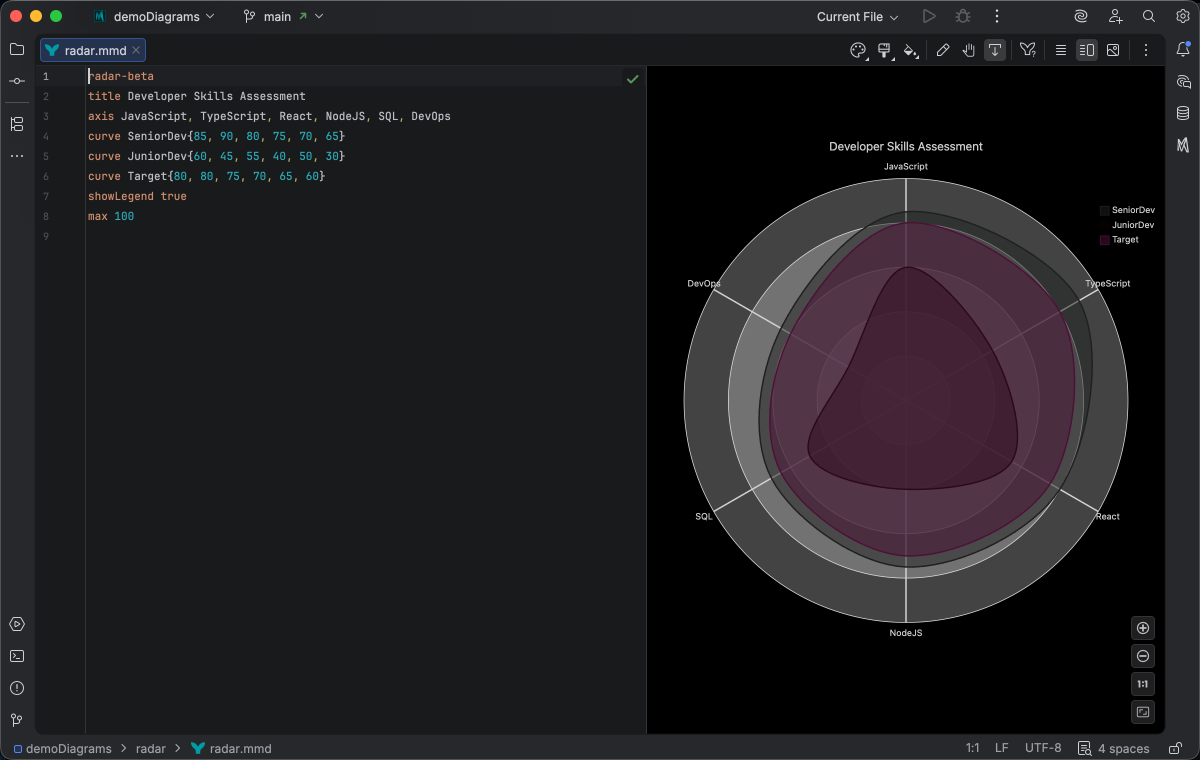Image resolution: width=1200 pixels, height=760 pixels.
Task: Click the SeniorDev legend color swatch
Action: pyautogui.click(x=1104, y=210)
